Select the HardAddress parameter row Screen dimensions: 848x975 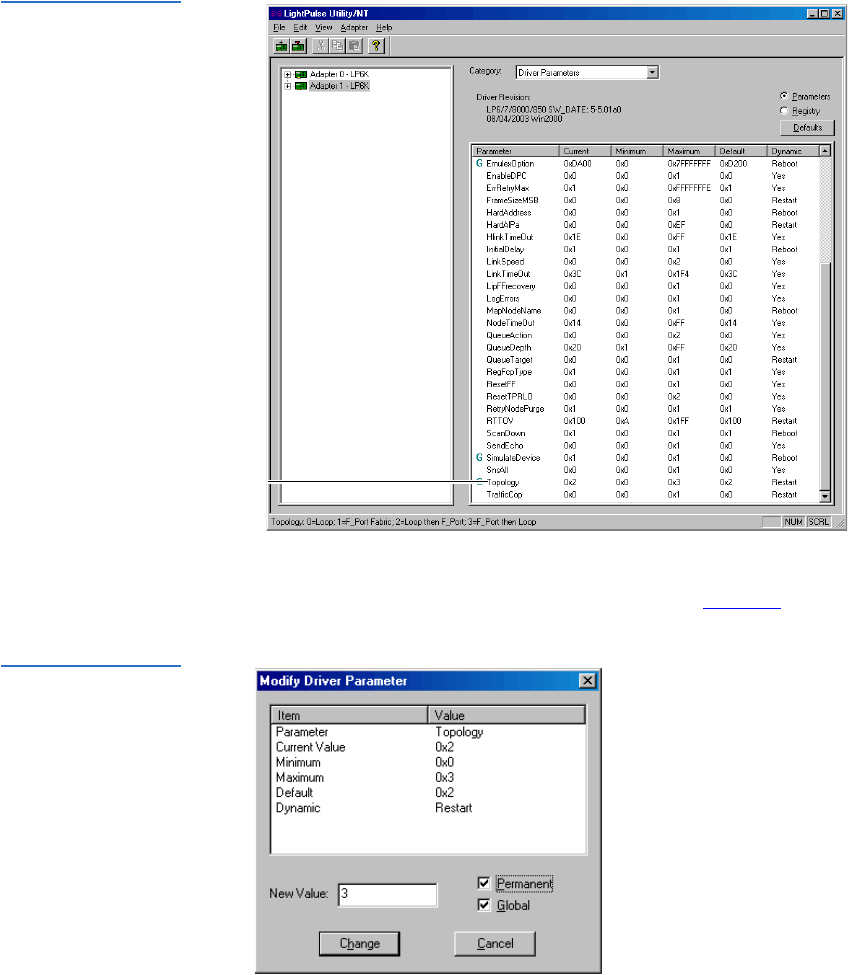coord(645,213)
